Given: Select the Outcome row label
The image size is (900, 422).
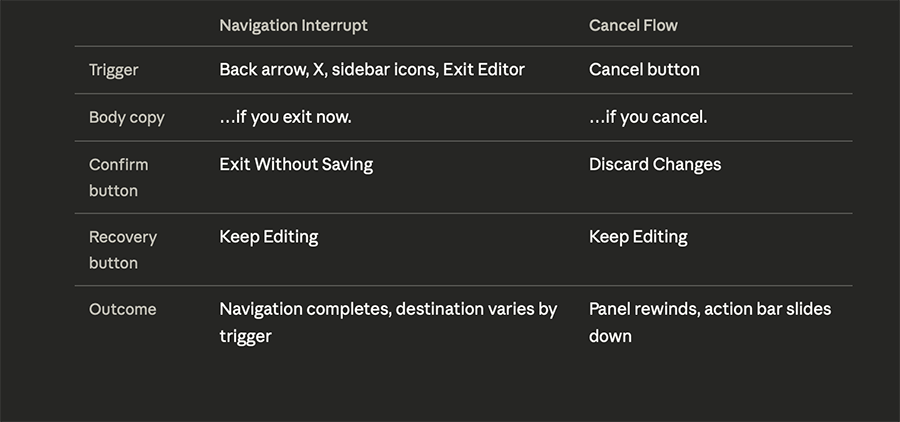Looking at the screenshot, I should point(123,310).
